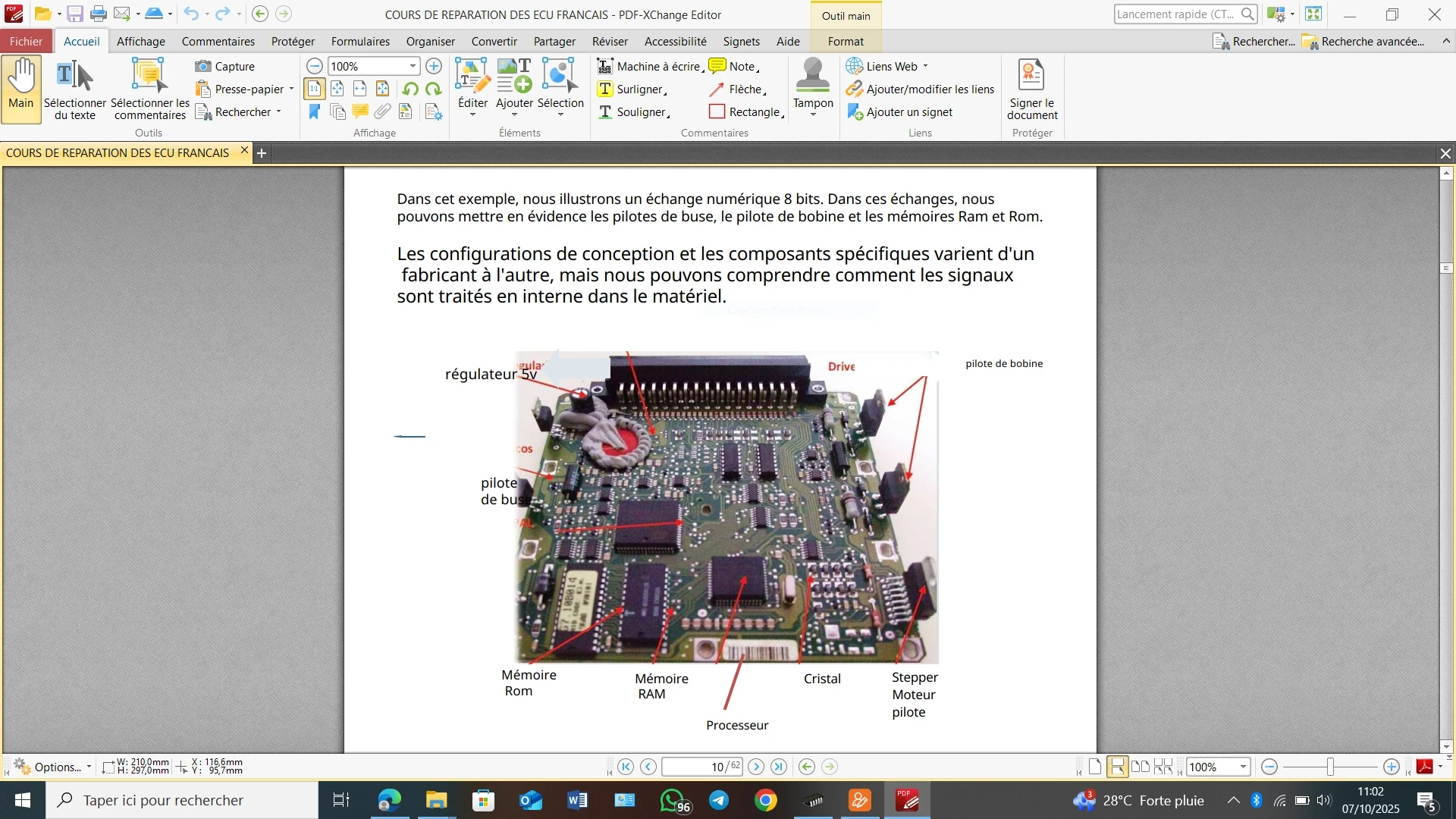
Task: Toggle two pages facing layout
Action: 1140,767
